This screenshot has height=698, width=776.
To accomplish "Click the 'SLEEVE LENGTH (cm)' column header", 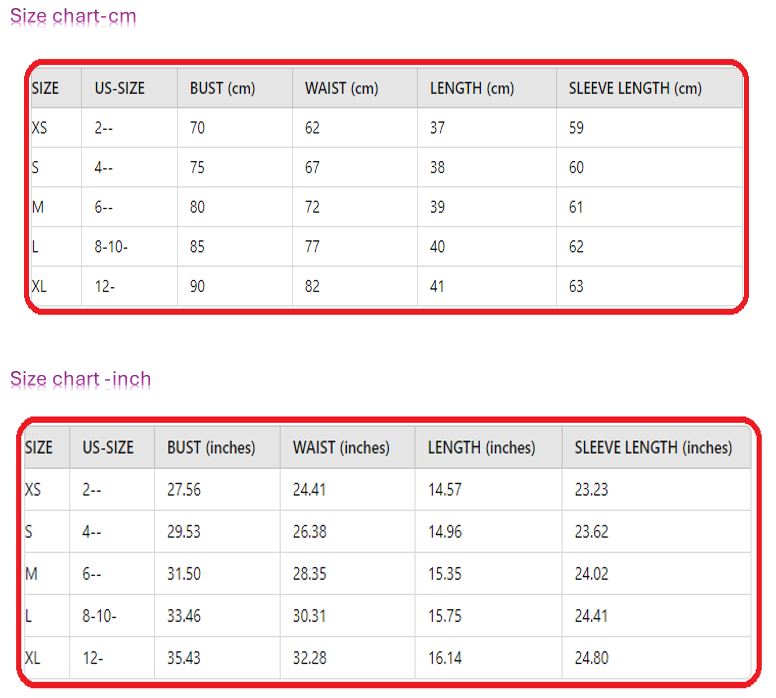I will (635, 88).
